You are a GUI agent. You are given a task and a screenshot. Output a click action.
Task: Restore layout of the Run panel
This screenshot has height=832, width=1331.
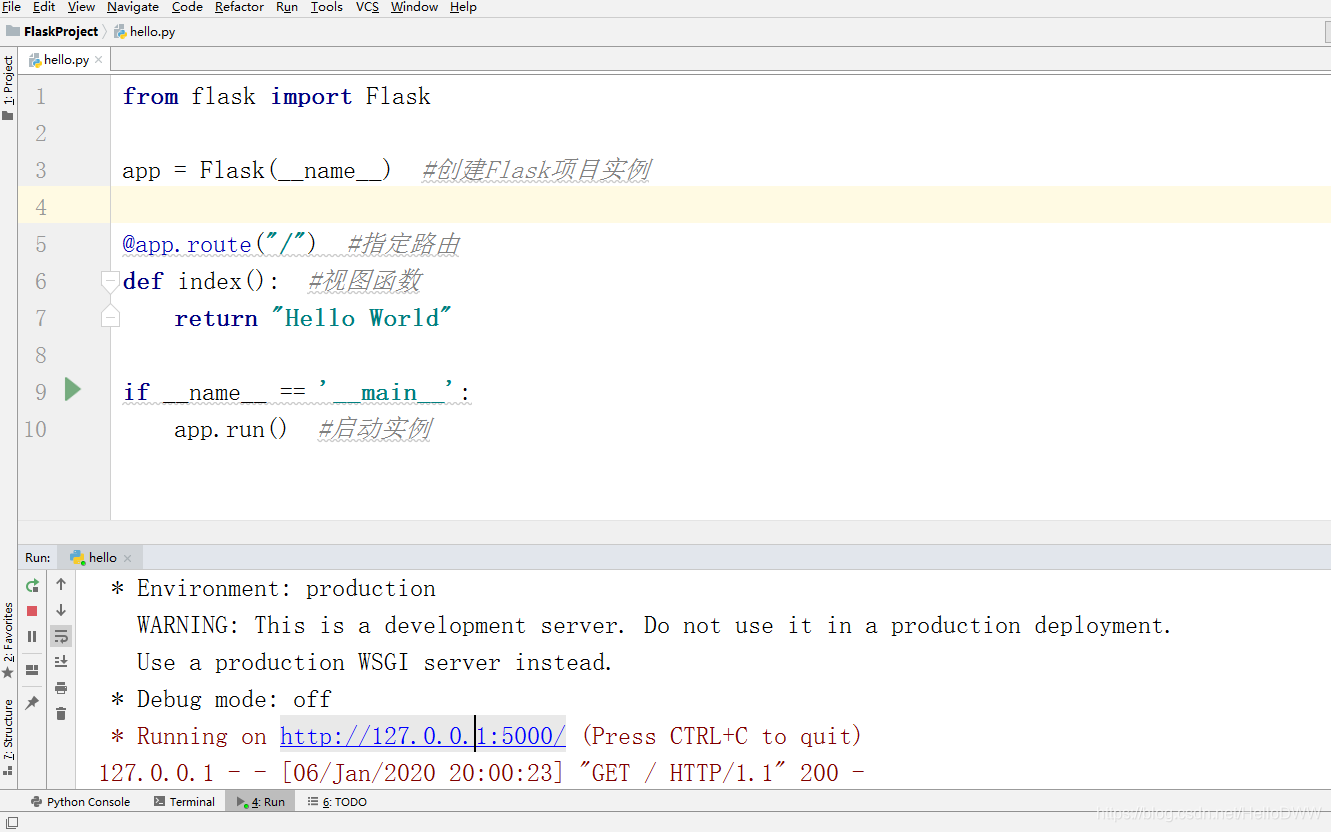tap(32, 670)
